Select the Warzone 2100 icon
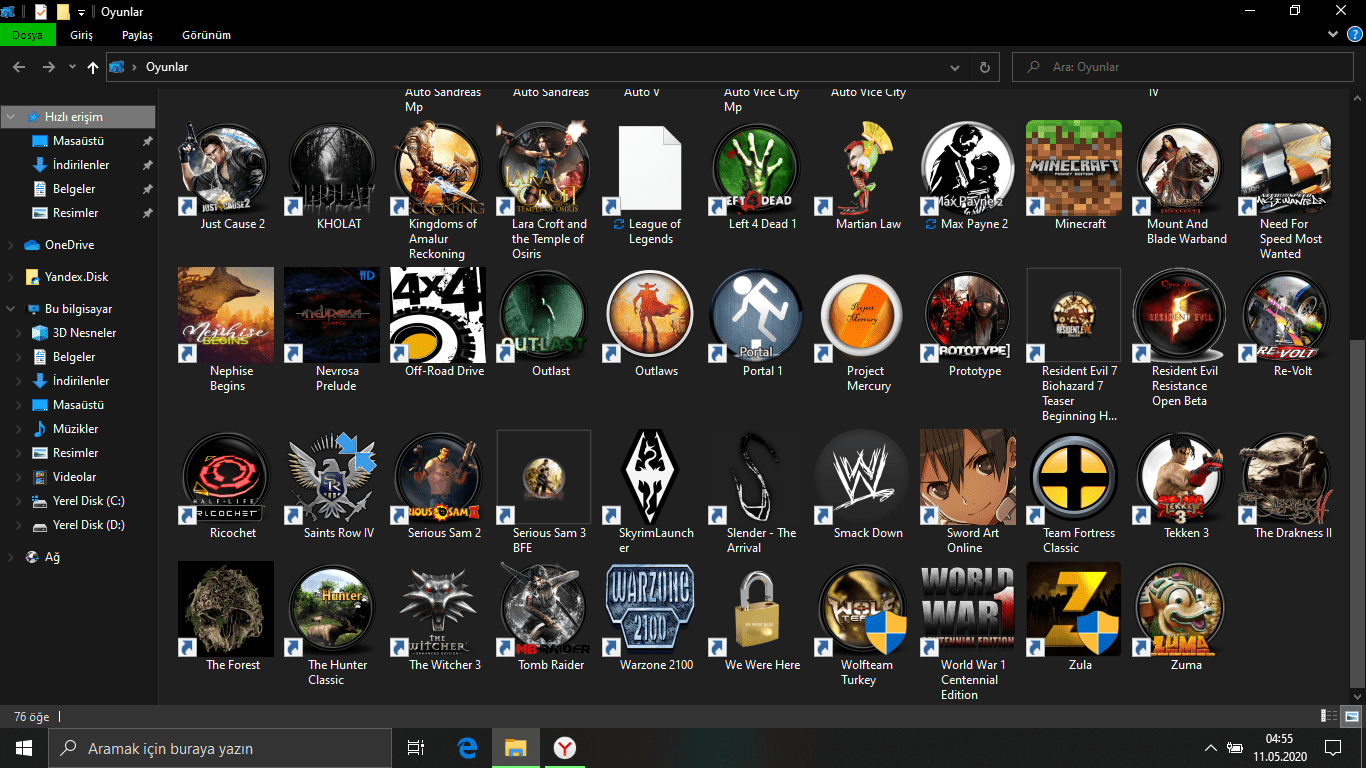The width and height of the screenshot is (1366, 768). click(x=650, y=609)
